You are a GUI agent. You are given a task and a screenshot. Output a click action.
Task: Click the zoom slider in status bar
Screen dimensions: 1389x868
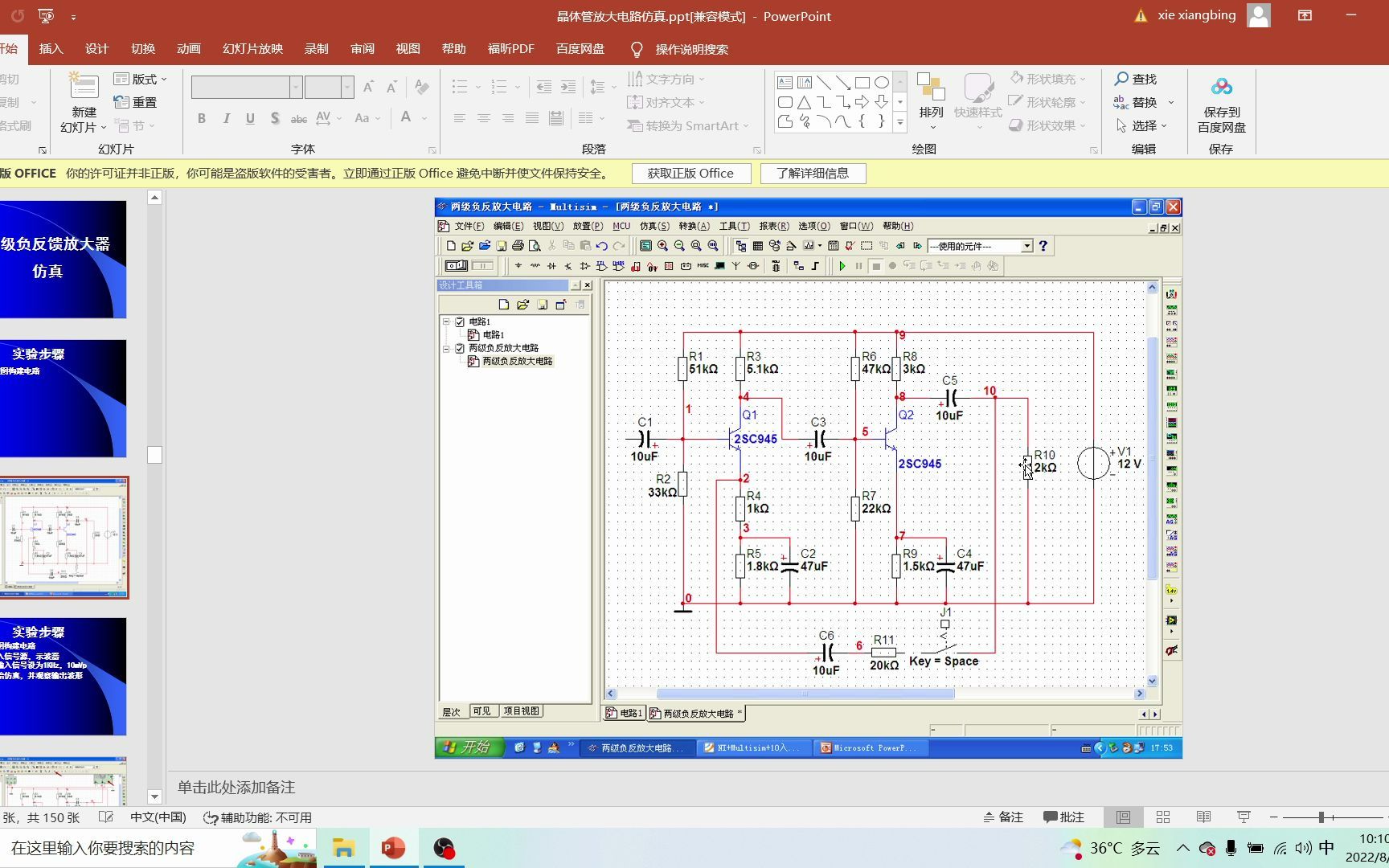(x=1321, y=817)
